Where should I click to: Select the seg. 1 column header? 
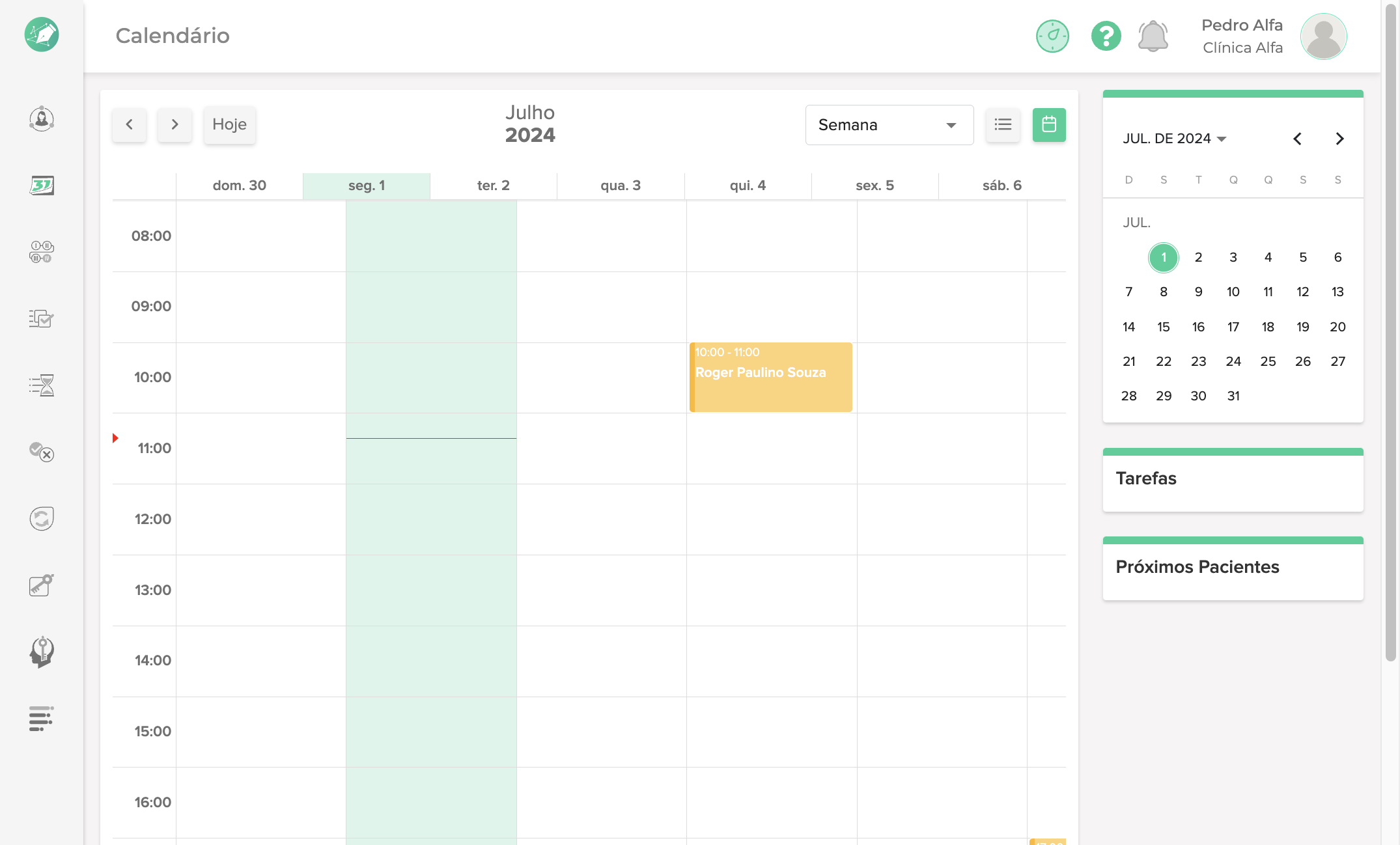pyautogui.click(x=366, y=186)
